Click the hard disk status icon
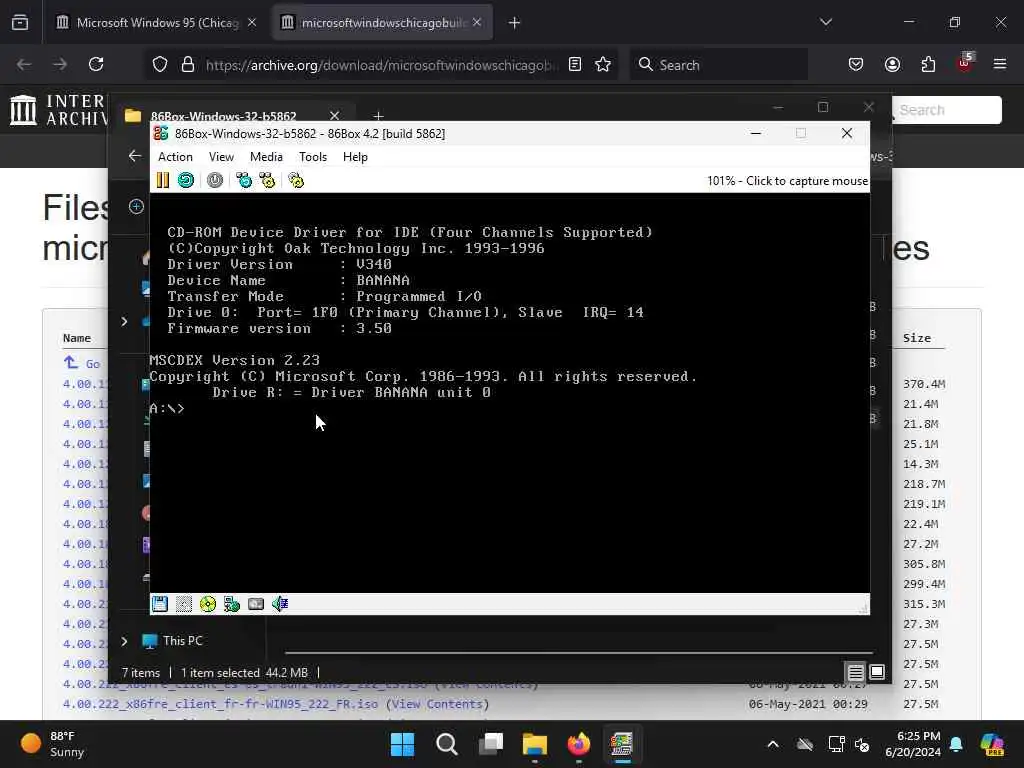The image size is (1024, 768). 256,604
